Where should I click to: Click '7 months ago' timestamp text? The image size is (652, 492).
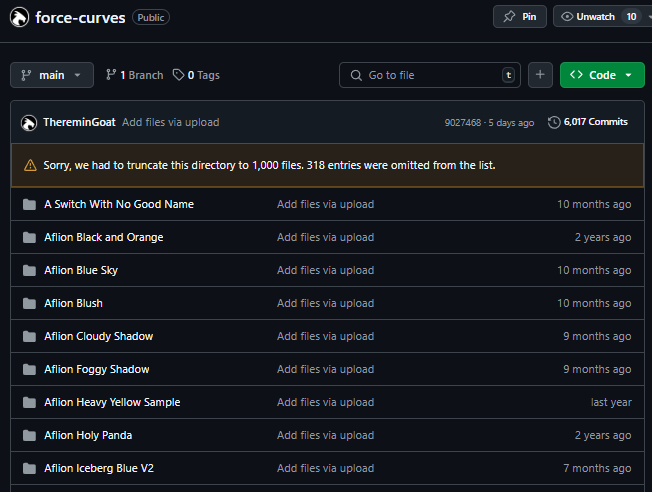[x=597, y=468]
